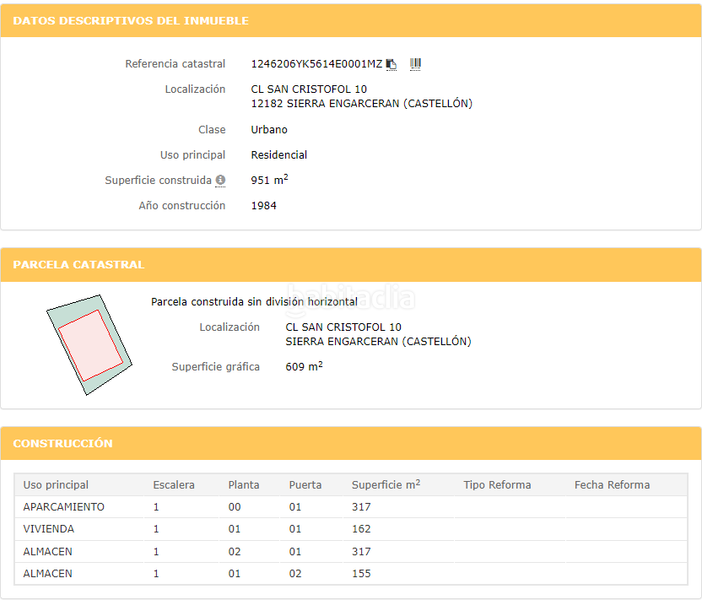Click the Datos Descriptivos del Inmueble header

pos(131,21)
